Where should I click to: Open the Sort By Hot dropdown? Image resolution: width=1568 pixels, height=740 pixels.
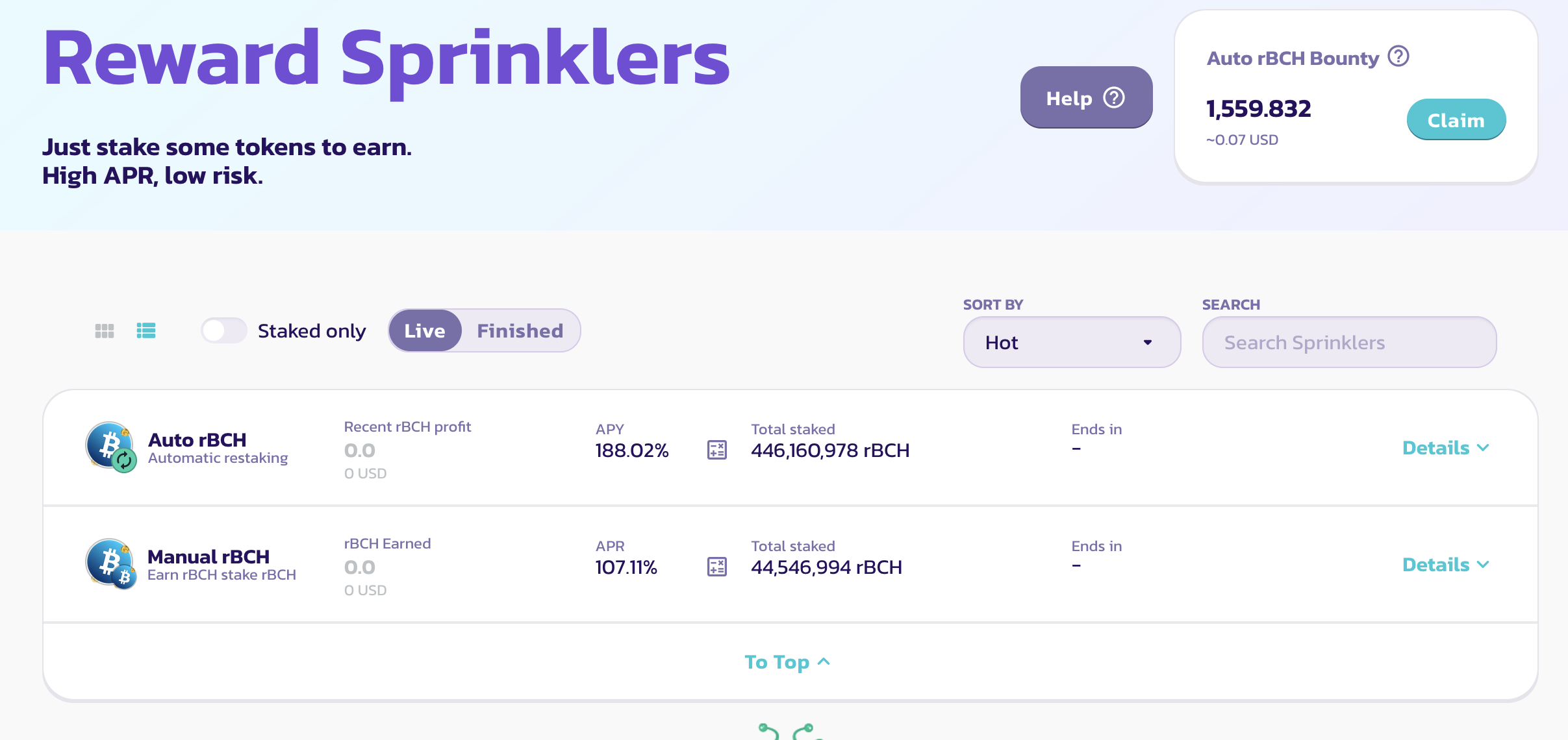(1072, 342)
